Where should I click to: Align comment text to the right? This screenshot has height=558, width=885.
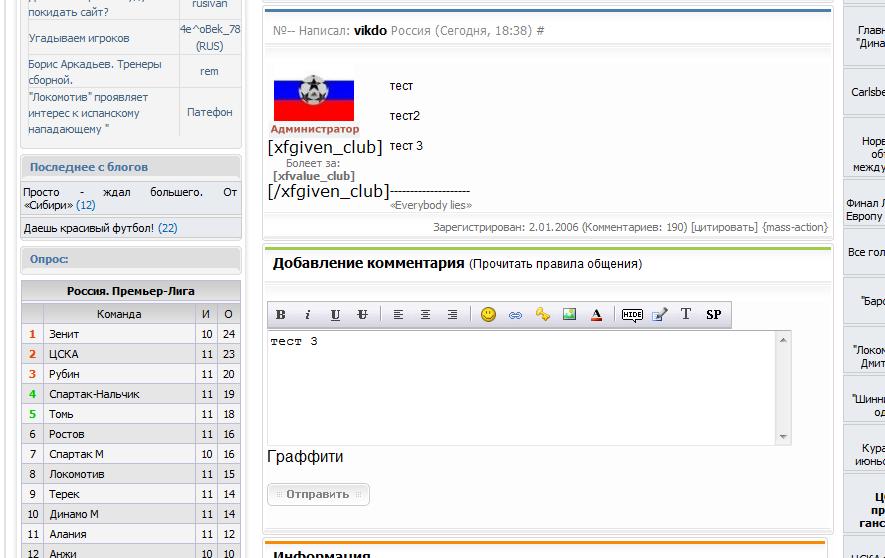452,315
